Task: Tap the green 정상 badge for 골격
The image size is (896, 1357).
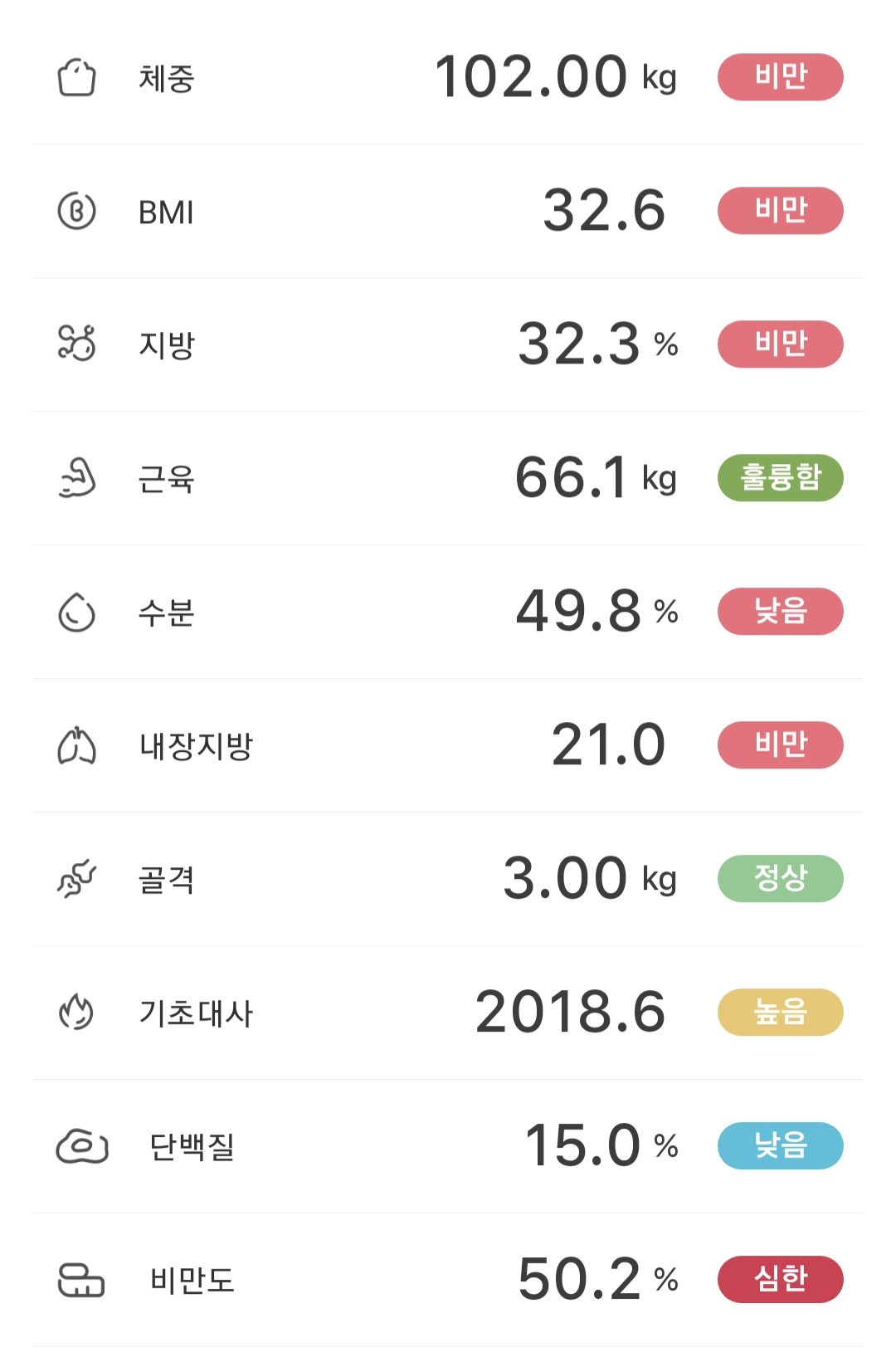Action: 780,878
